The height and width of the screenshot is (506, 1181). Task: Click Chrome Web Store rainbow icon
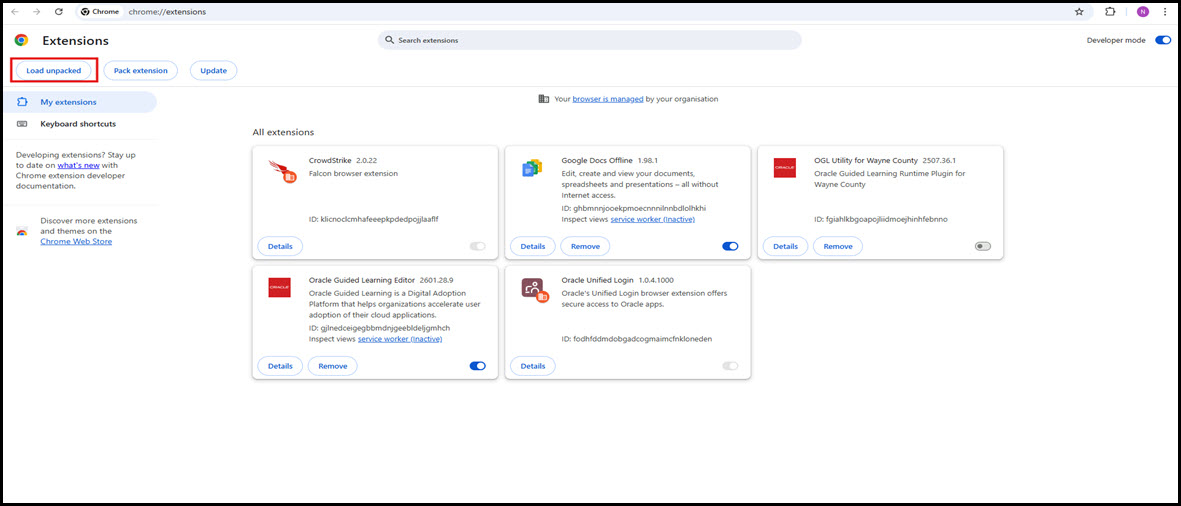(22, 231)
